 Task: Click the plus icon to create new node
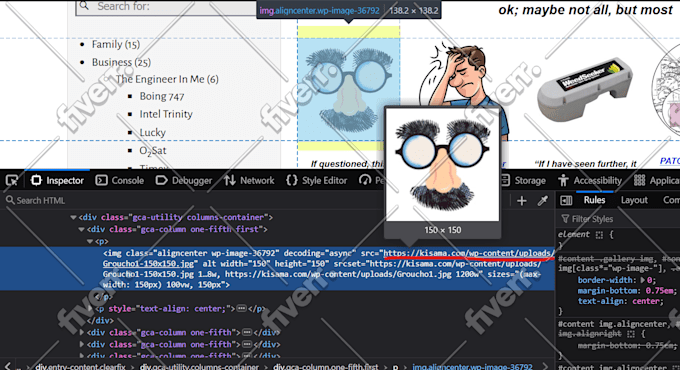pos(522,201)
